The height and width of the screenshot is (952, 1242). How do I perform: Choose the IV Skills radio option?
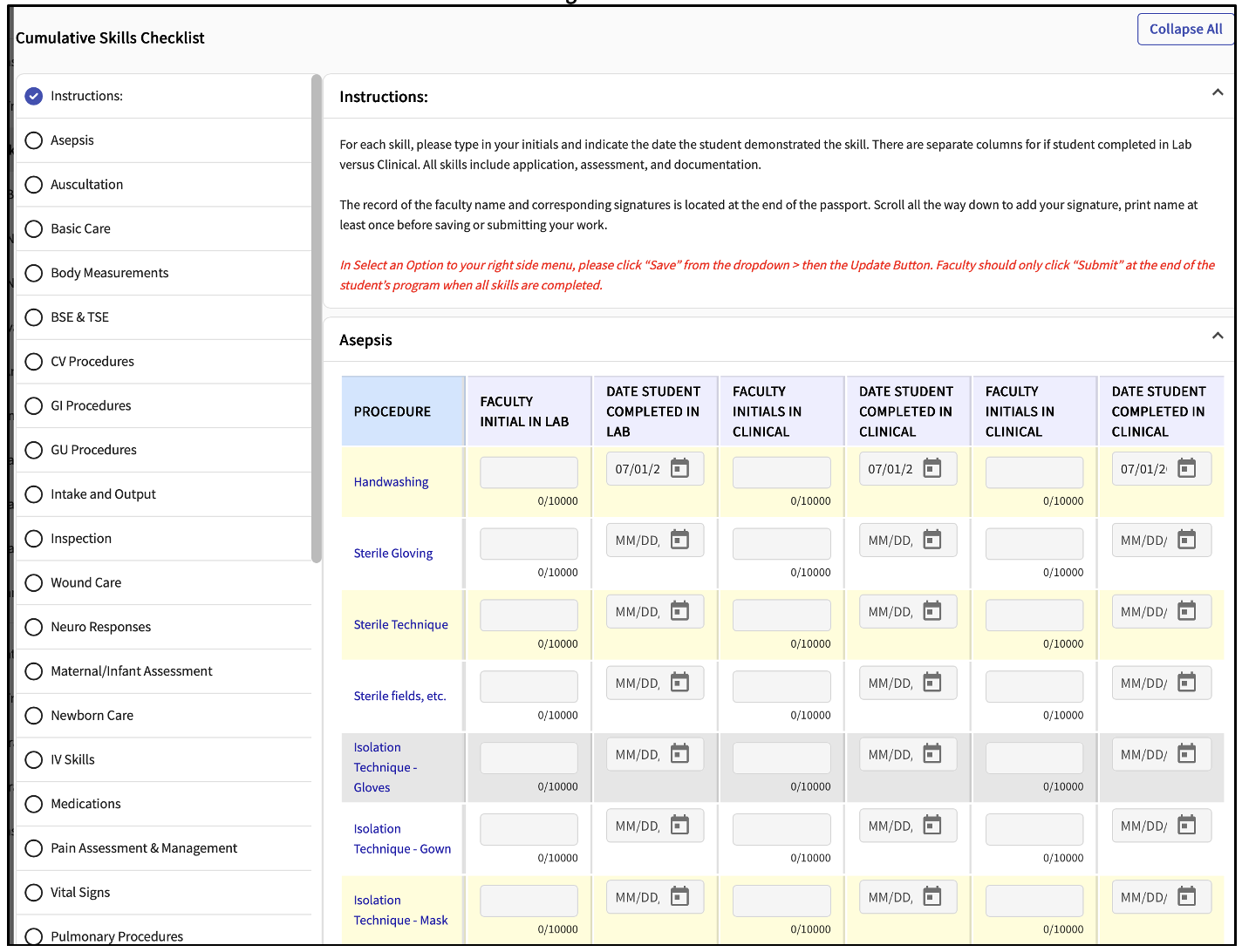pos(34,760)
